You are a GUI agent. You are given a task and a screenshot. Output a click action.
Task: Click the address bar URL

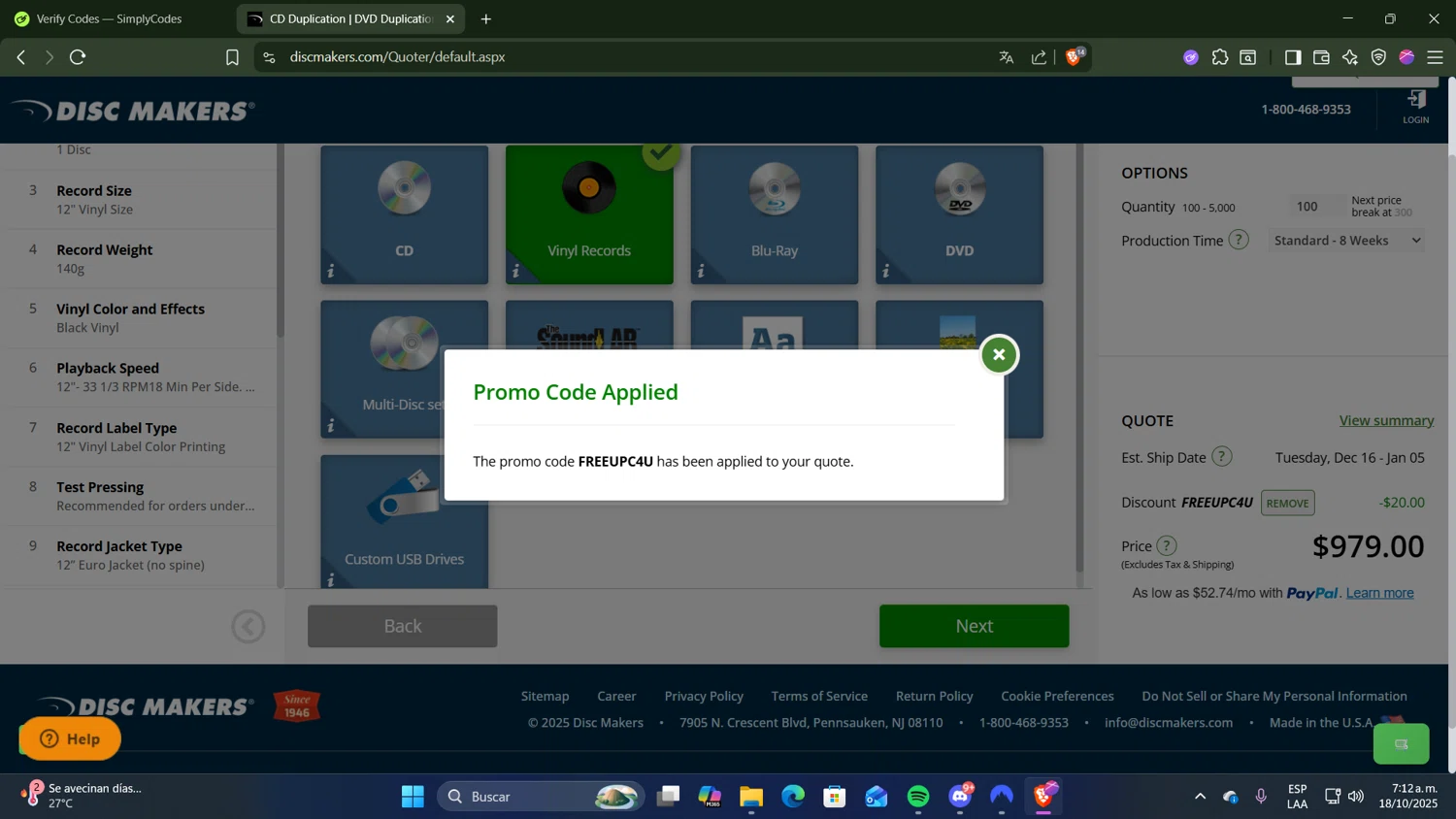tap(397, 57)
